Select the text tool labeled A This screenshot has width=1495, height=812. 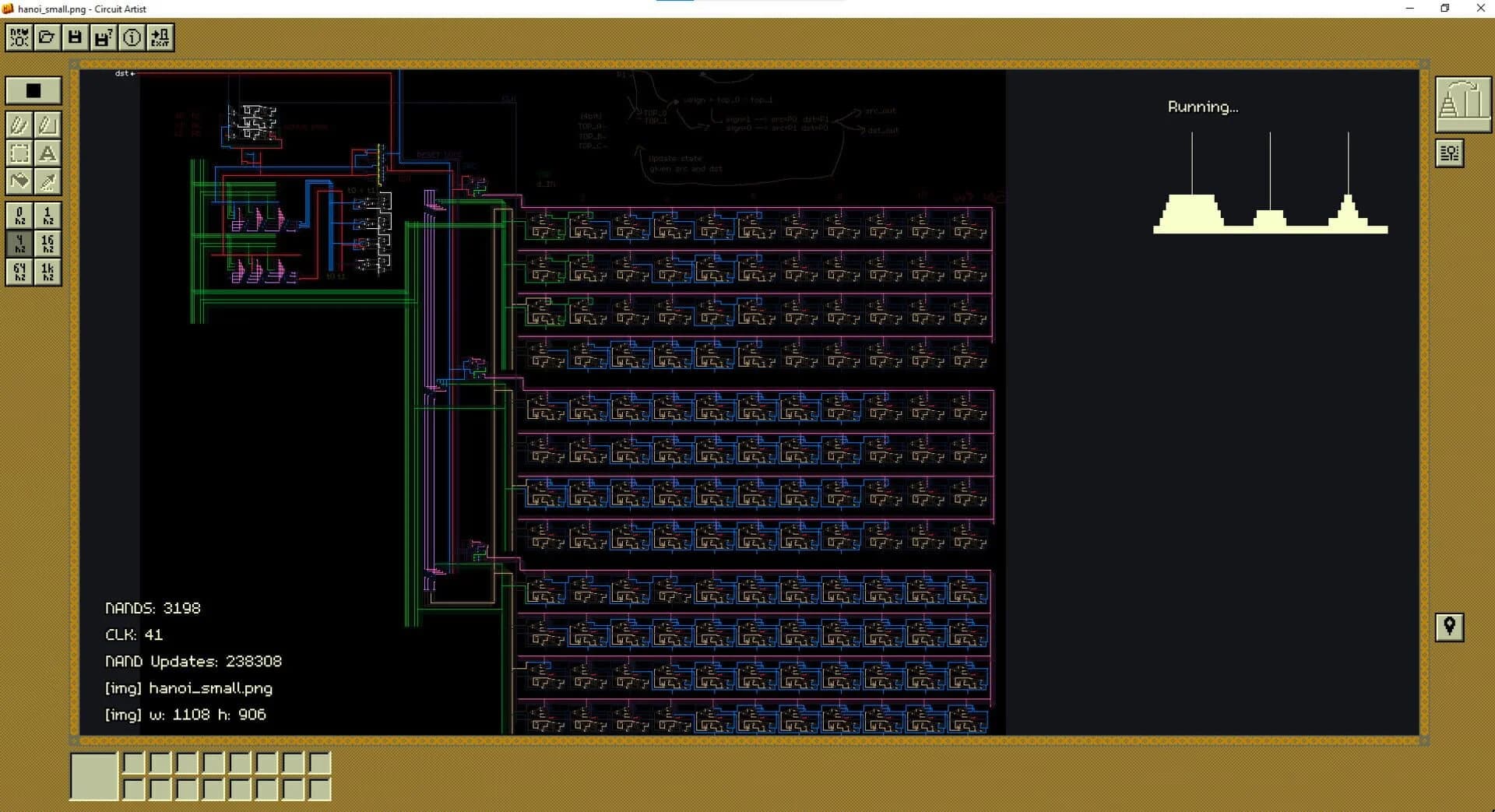[49, 153]
